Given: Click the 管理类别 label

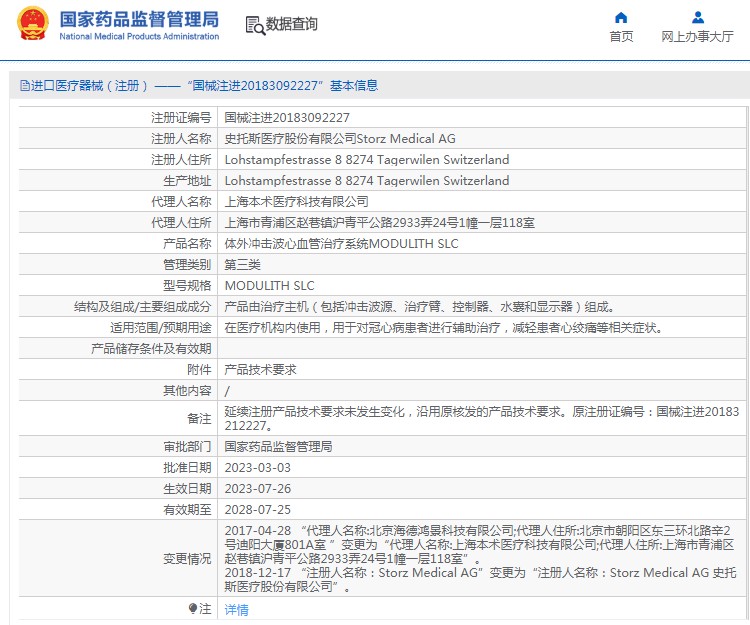Looking at the screenshot, I should tap(187, 265).
